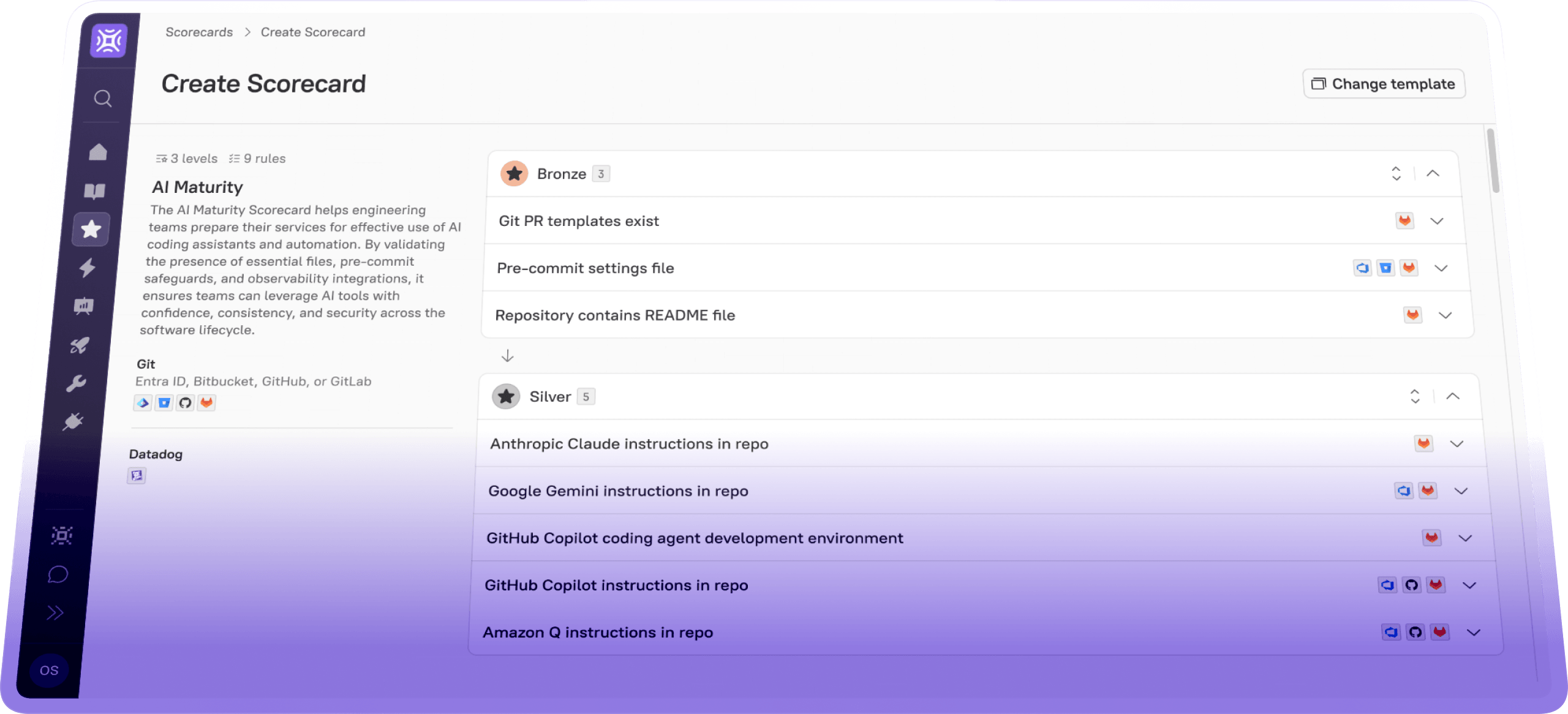Viewport: 1568px width, 714px height.
Task: Click the wrench tools icon
Action: tap(76, 384)
